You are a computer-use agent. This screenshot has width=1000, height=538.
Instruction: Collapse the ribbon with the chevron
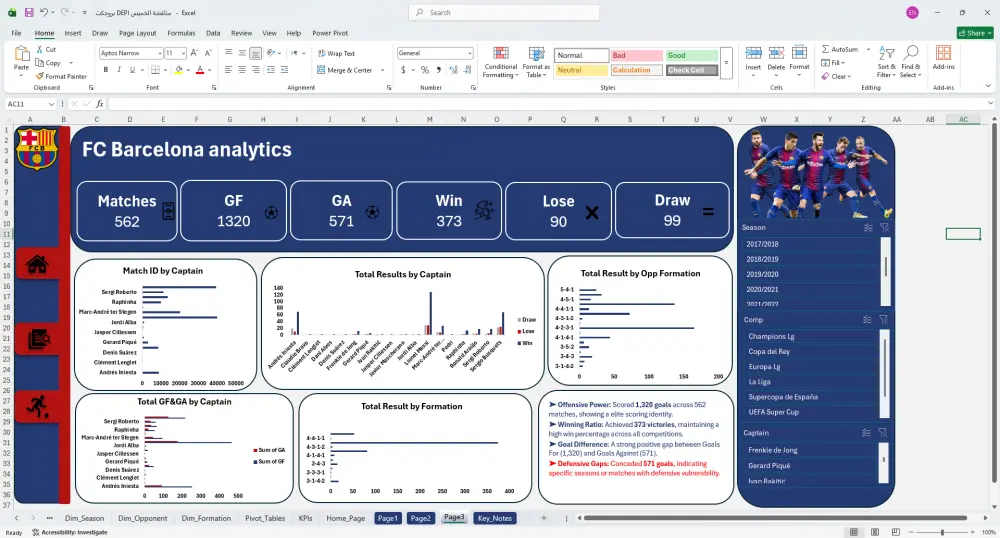tap(988, 85)
